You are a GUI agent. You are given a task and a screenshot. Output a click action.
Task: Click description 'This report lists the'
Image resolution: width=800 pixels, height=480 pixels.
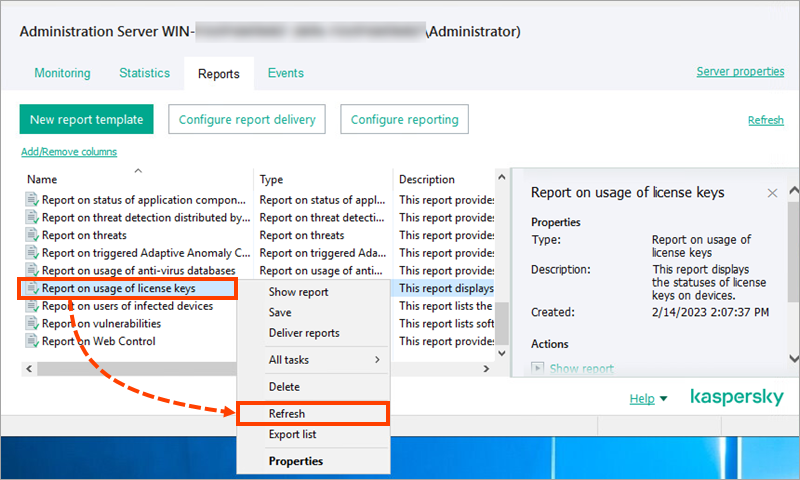click(445, 306)
